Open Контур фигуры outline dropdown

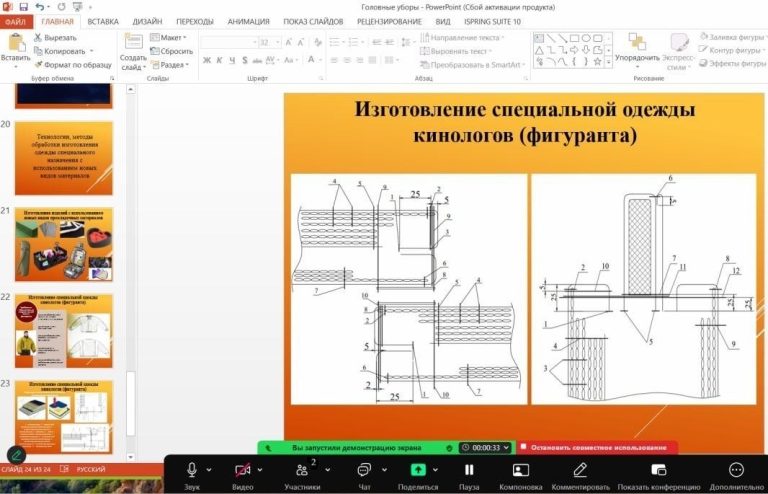coord(732,50)
